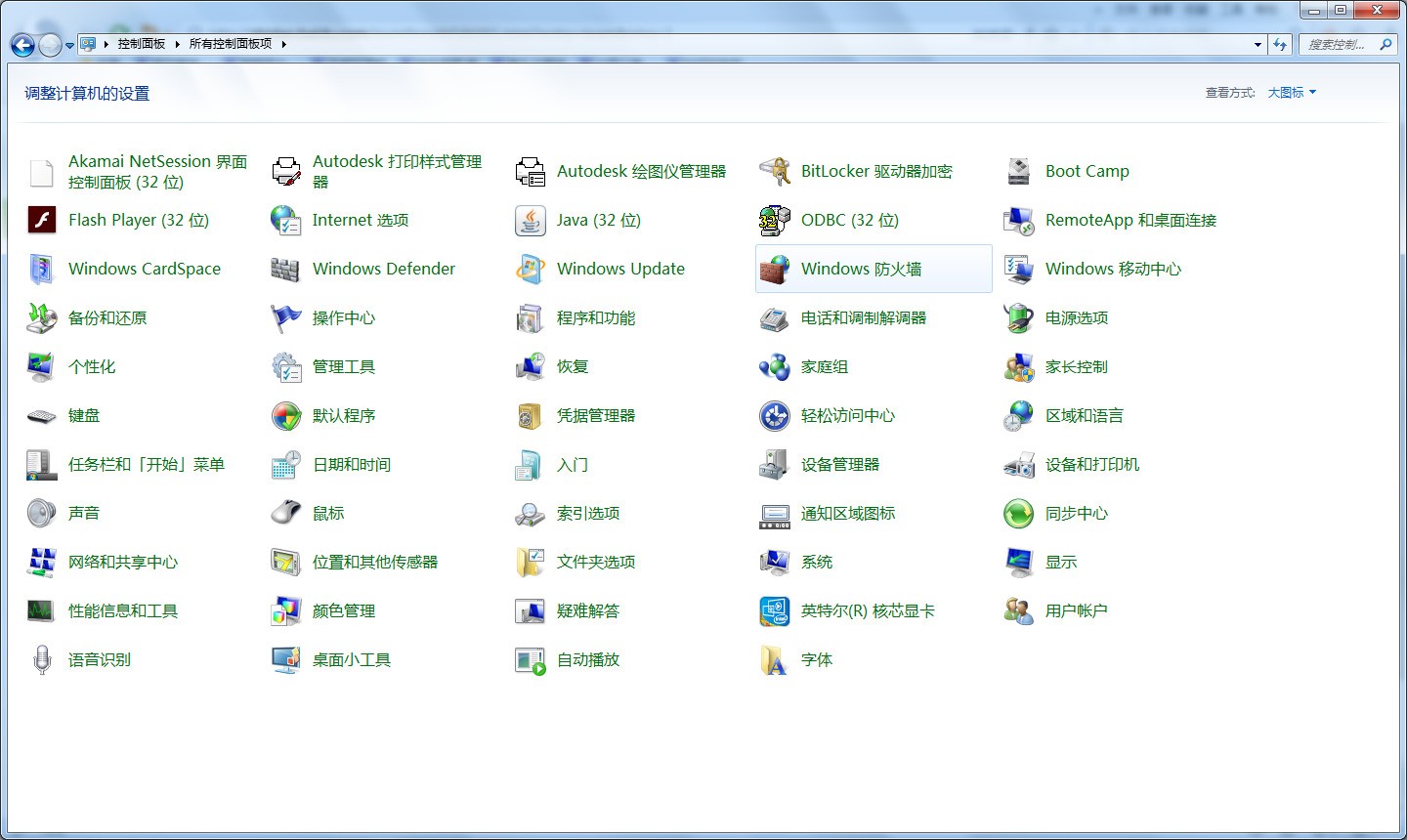
Task: Open the Java (32 位) control panel icon
Action: pyautogui.click(x=531, y=221)
